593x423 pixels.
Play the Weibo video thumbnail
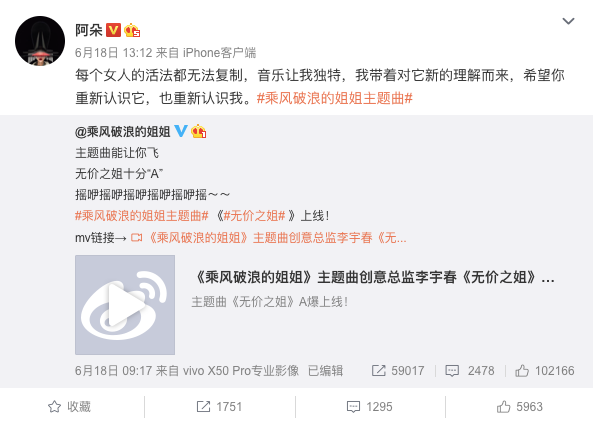[125, 305]
